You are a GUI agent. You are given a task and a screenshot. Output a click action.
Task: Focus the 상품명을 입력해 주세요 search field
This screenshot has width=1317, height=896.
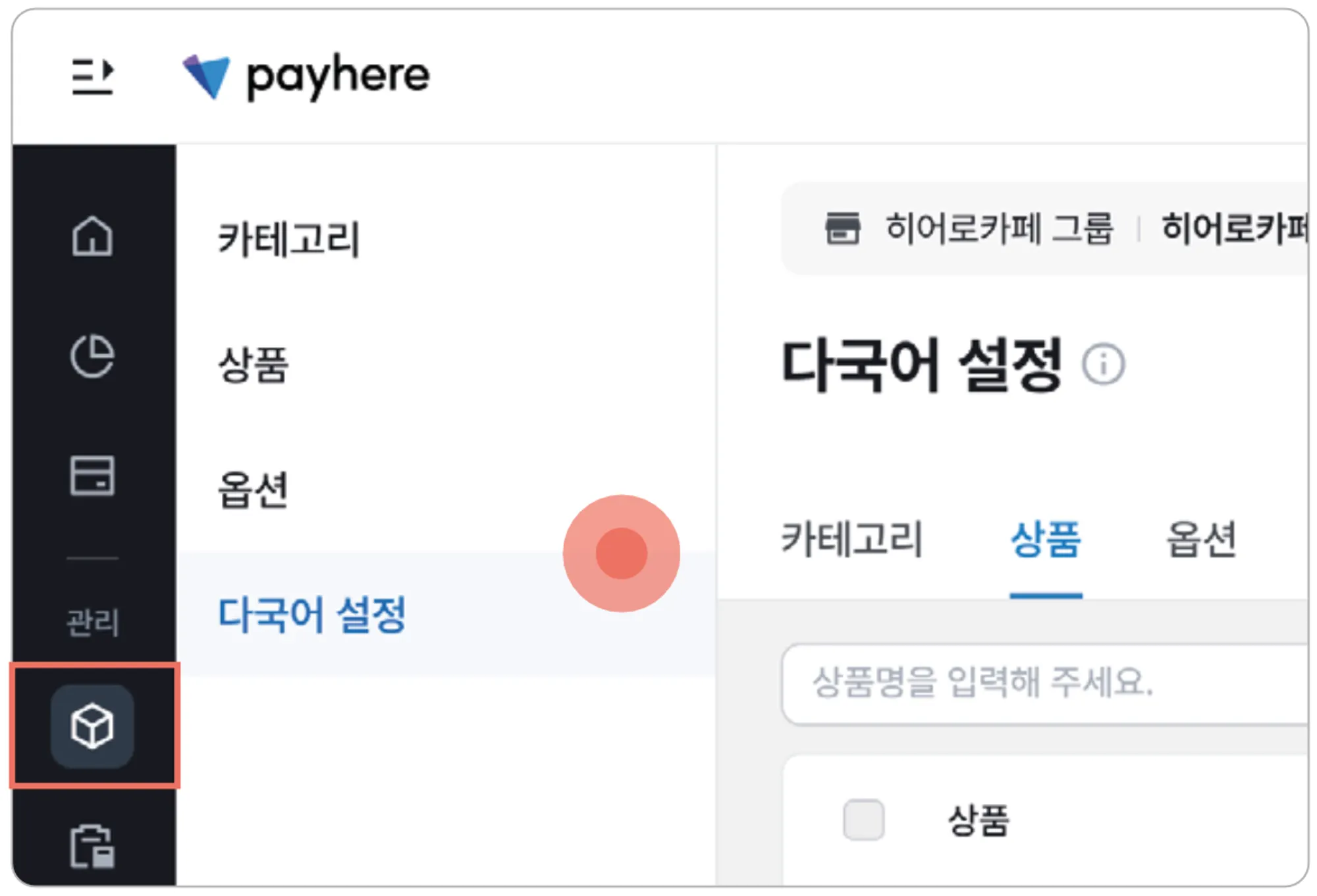(x=1047, y=683)
